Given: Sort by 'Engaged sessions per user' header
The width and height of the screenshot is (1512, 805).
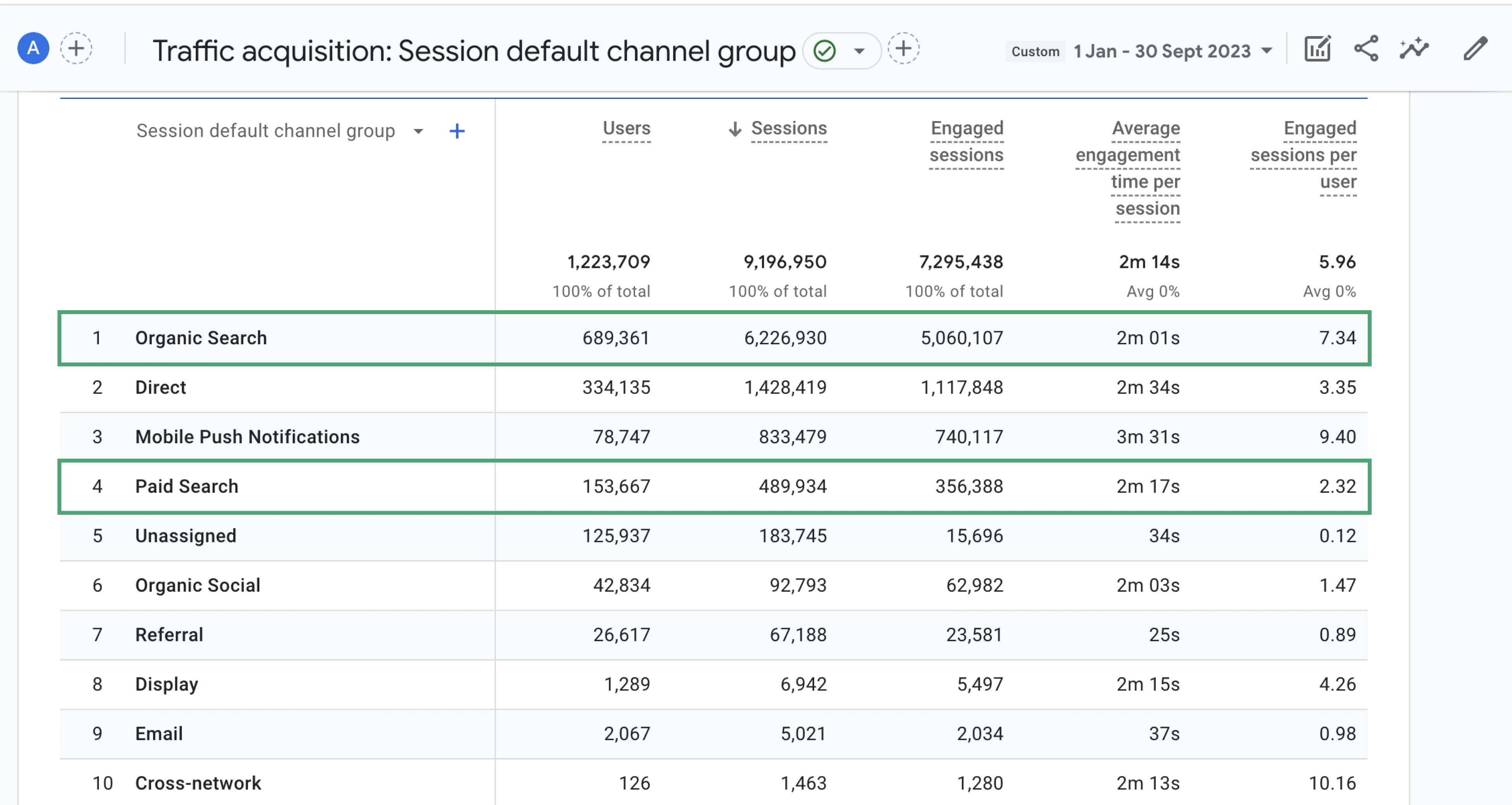Looking at the screenshot, I should [x=1303, y=155].
